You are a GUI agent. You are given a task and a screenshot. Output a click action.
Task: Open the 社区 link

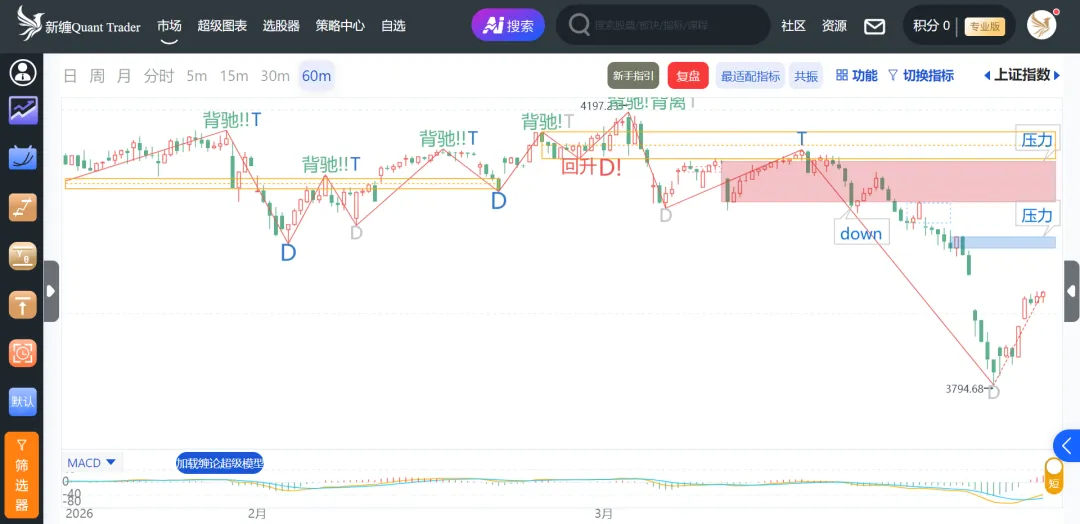(793, 26)
